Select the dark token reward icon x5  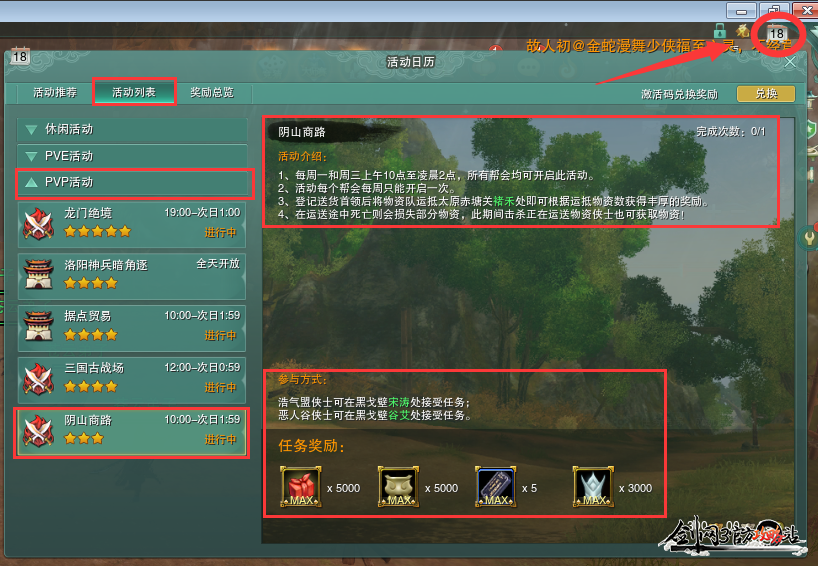tap(496, 487)
